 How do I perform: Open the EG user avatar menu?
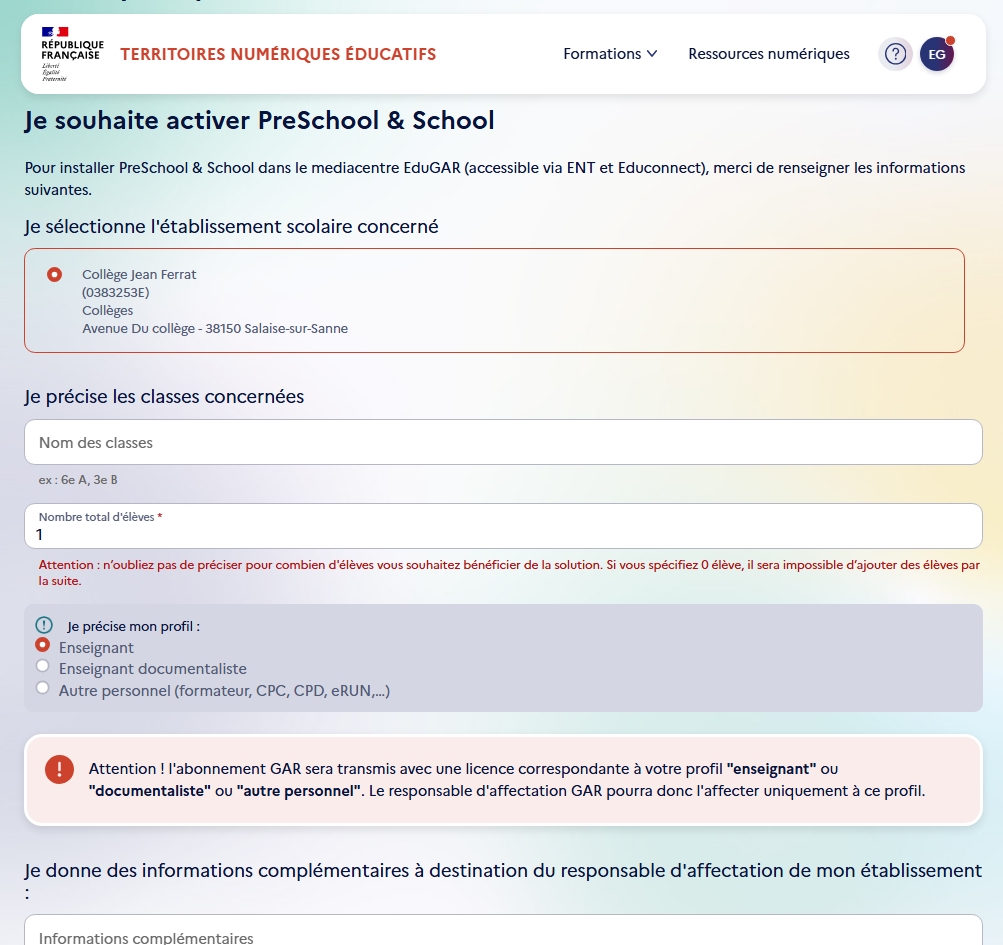[936, 54]
